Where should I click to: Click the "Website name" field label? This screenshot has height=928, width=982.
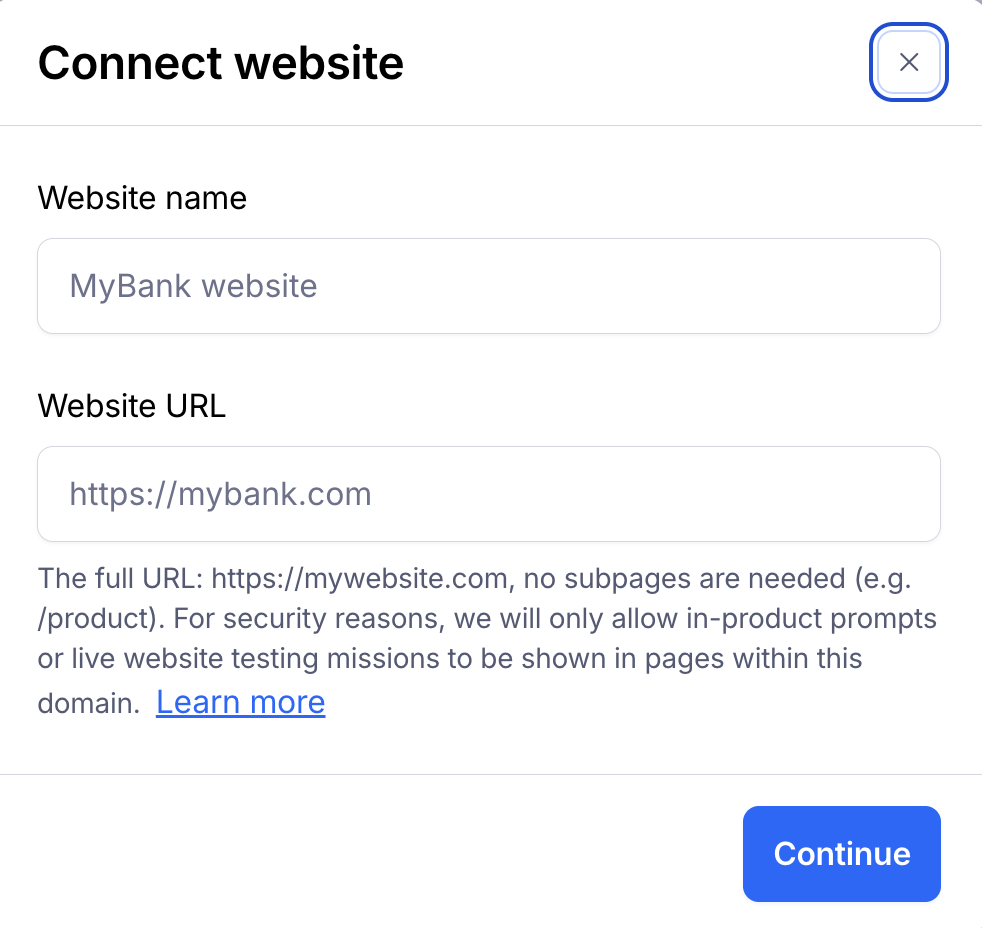(x=142, y=198)
